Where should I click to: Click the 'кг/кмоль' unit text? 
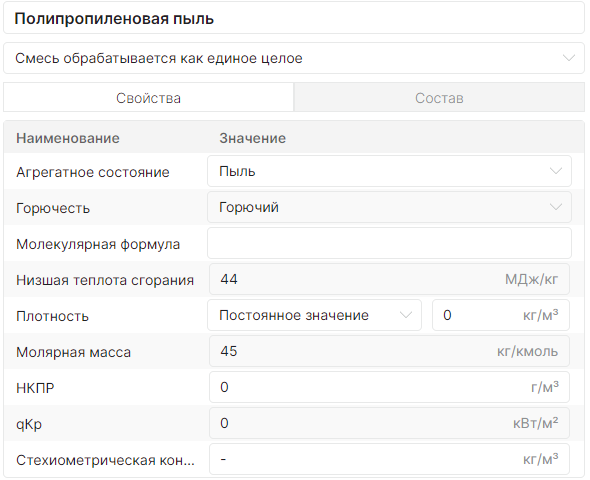[528, 351]
